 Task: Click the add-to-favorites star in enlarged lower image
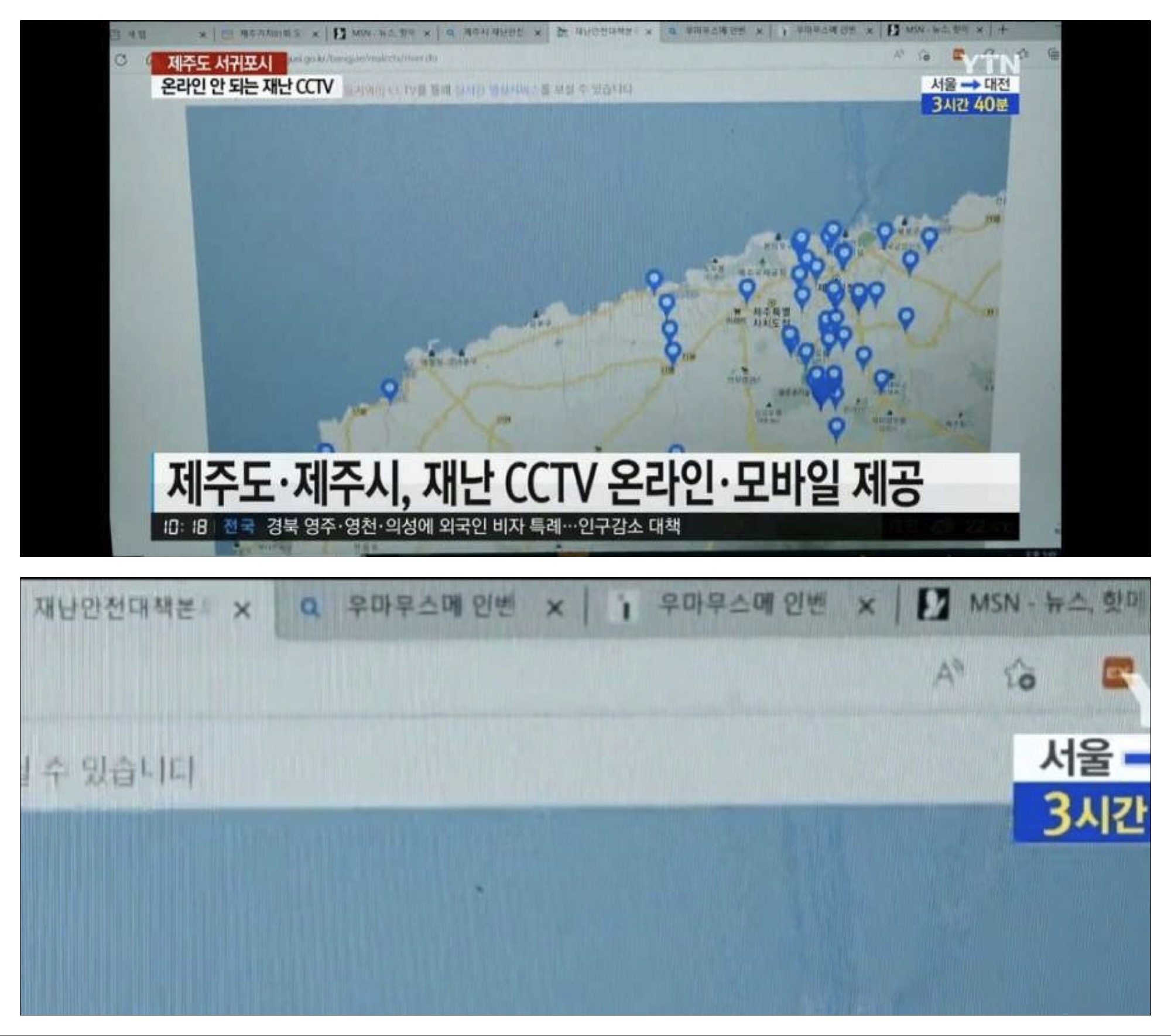click(1020, 675)
